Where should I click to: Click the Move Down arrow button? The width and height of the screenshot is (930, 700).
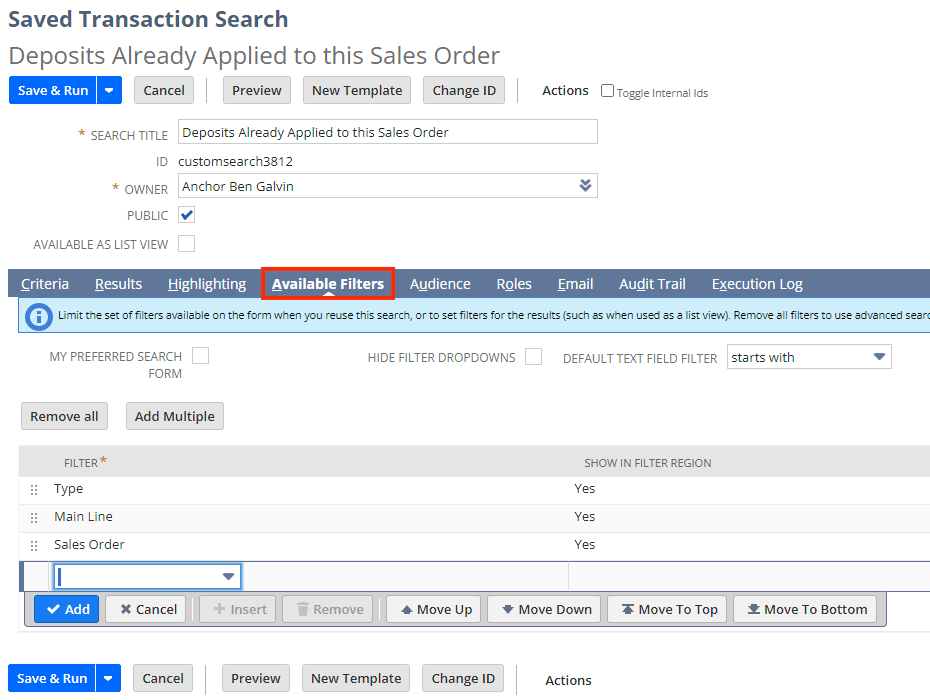tap(546, 609)
